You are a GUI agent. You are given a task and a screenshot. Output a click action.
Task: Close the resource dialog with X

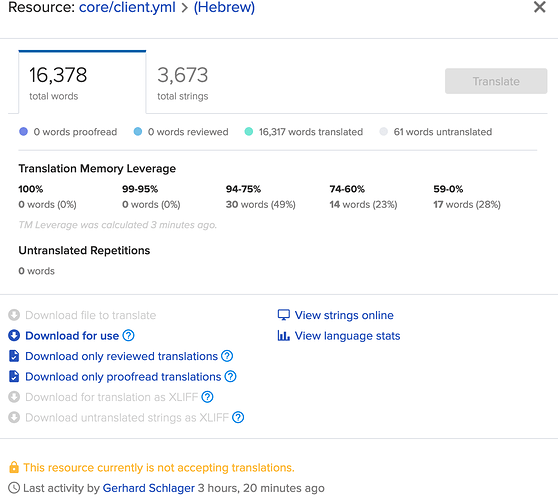pyautogui.click(x=540, y=7)
